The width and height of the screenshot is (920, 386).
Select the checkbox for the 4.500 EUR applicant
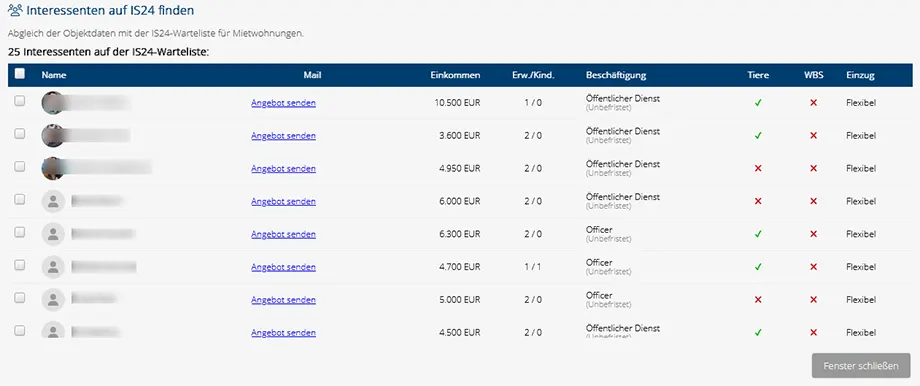(x=19, y=331)
